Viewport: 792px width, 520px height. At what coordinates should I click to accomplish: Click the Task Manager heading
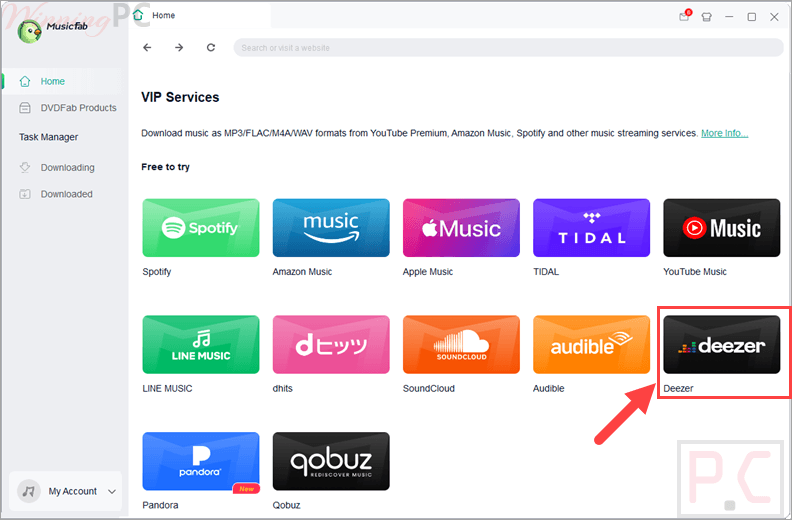tap(48, 137)
